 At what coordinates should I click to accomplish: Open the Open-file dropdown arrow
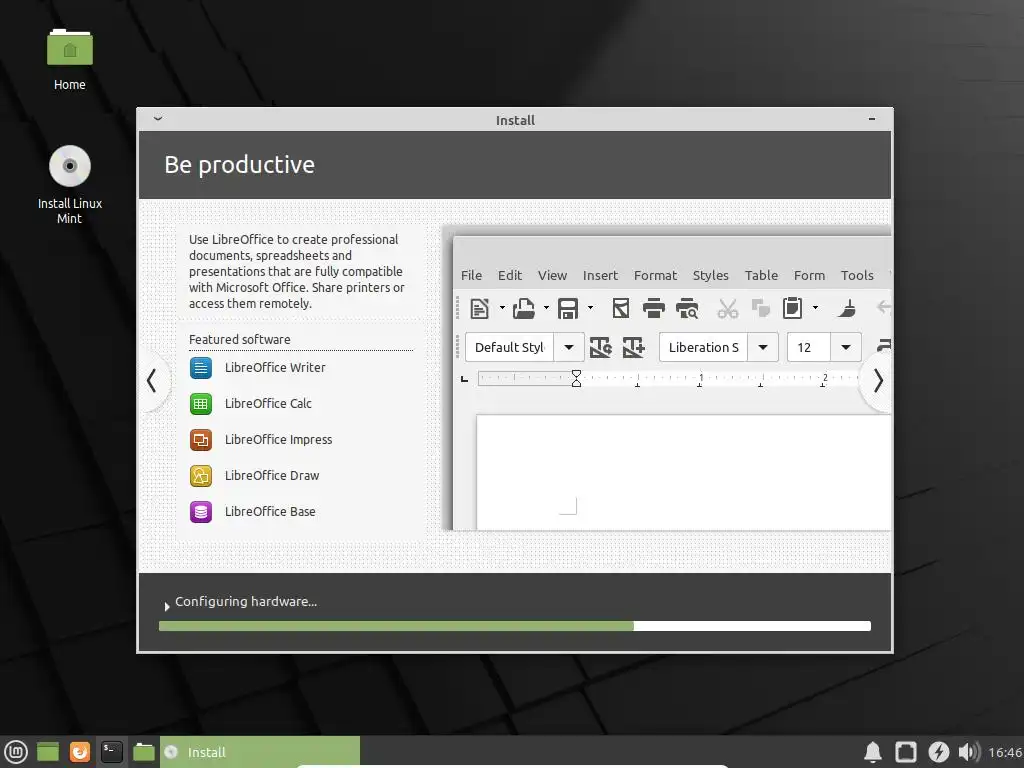point(546,308)
